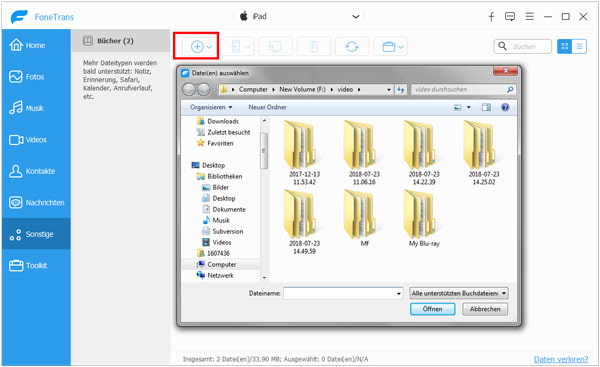Viewport: 600px width, 367px height.
Task: Click the export to PC toolbar icon
Action: pyautogui.click(x=275, y=47)
